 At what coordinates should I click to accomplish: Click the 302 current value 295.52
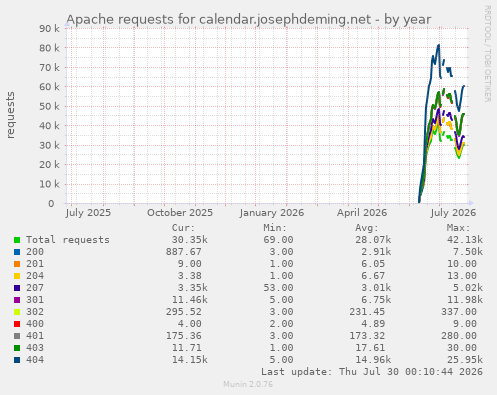(x=184, y=312)
